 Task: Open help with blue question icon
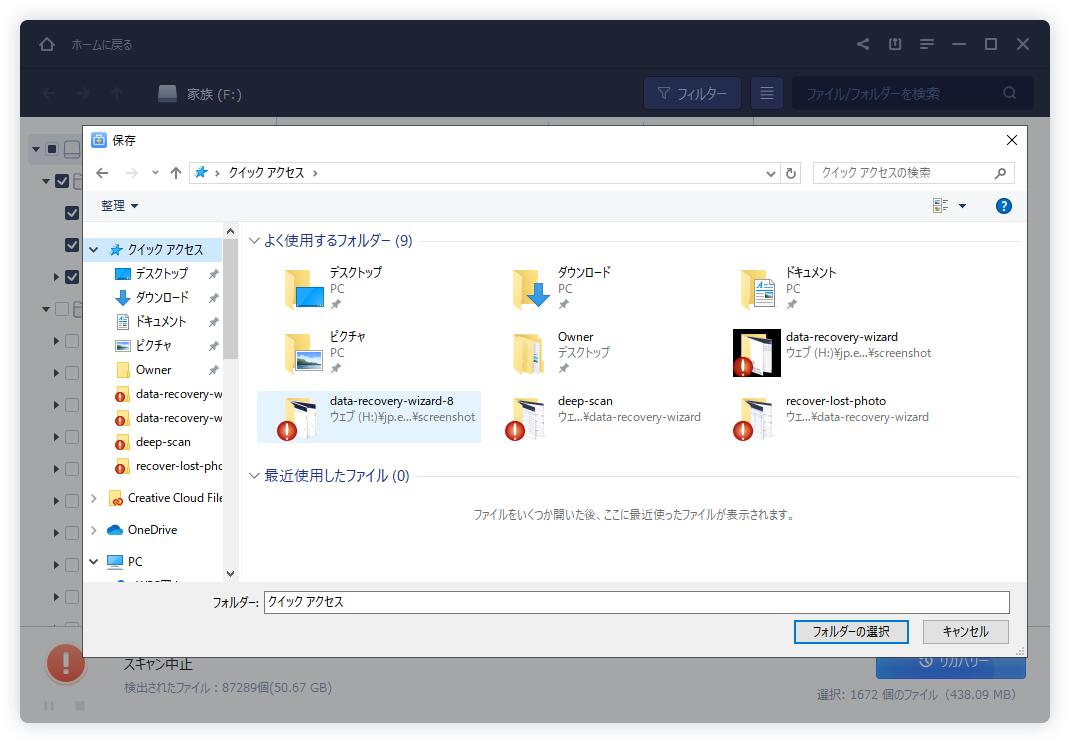1003,206
